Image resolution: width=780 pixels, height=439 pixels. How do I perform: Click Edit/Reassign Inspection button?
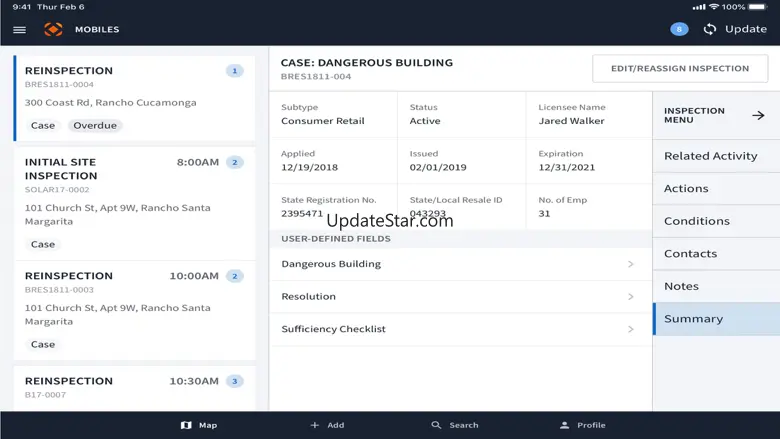pyautogui.click(x=680, y=69)
